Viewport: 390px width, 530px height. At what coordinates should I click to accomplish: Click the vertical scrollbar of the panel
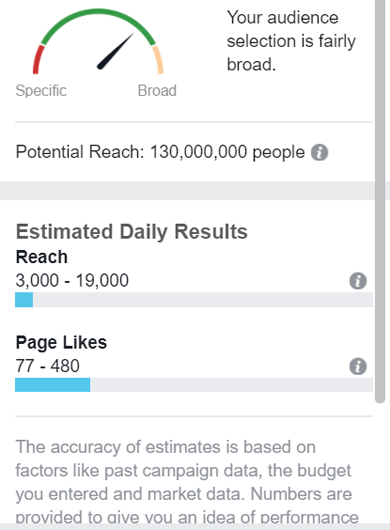[380, 201]
